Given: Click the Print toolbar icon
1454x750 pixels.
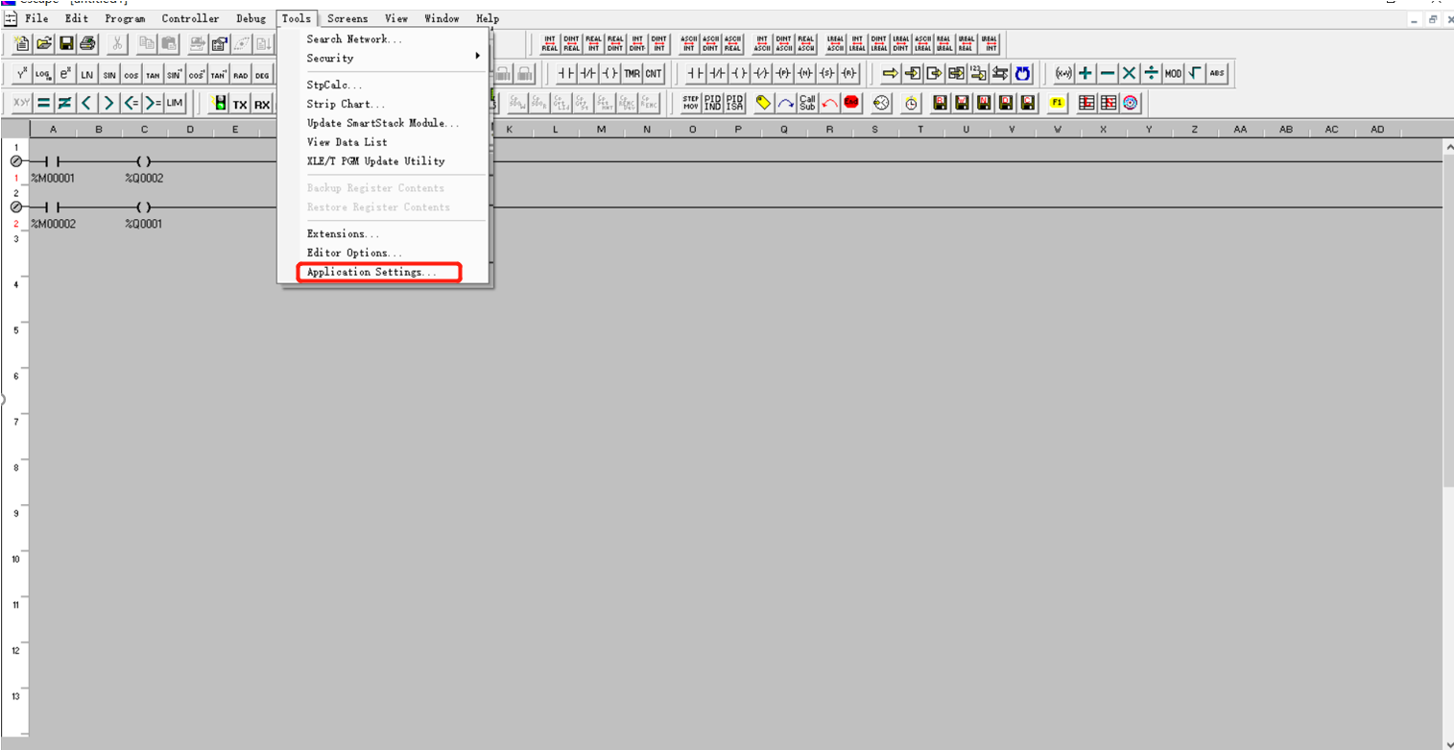Looking at the screenshot, I should coord(88,43).
